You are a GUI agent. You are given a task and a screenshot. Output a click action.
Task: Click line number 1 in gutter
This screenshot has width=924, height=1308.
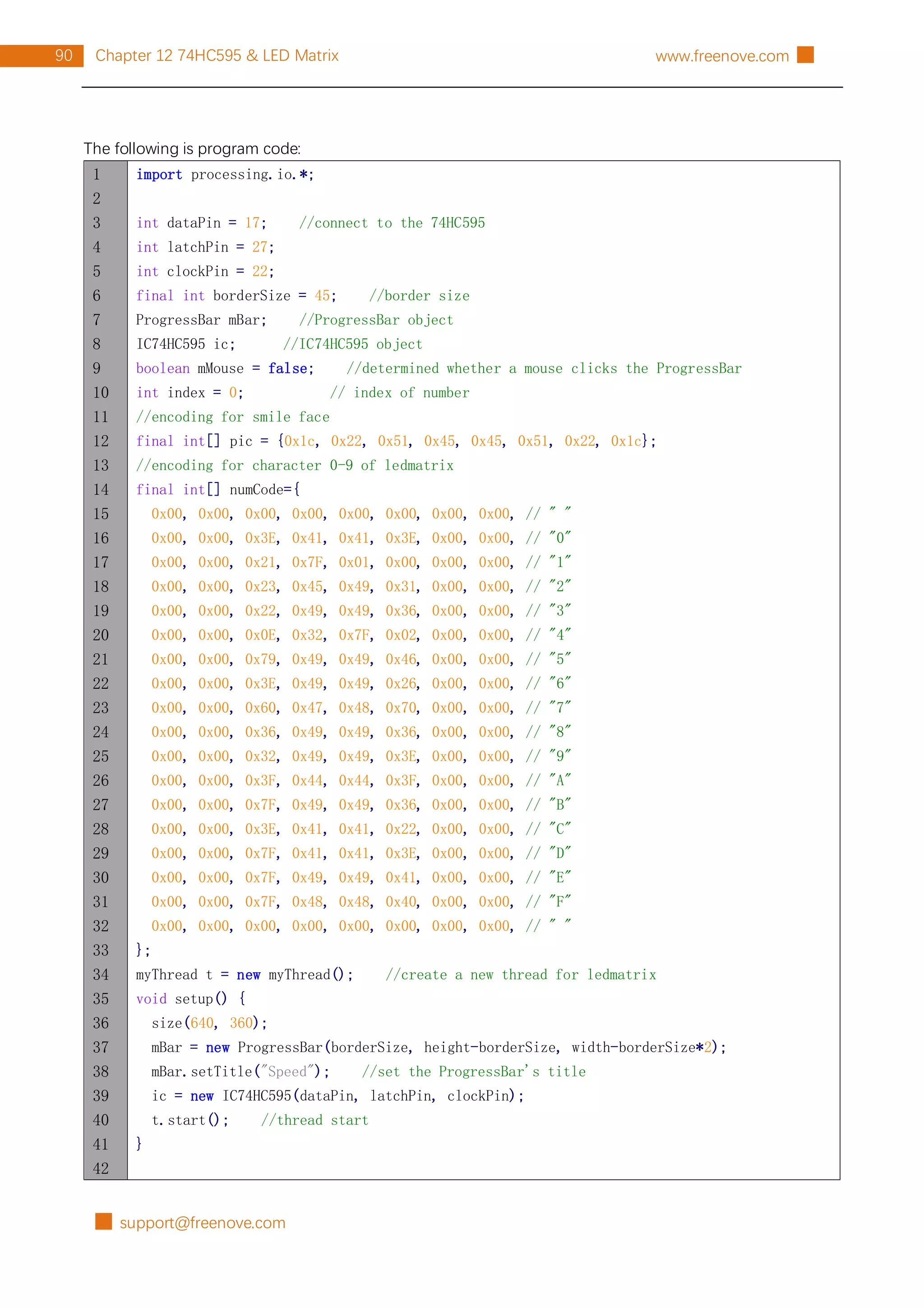point(97,174)
